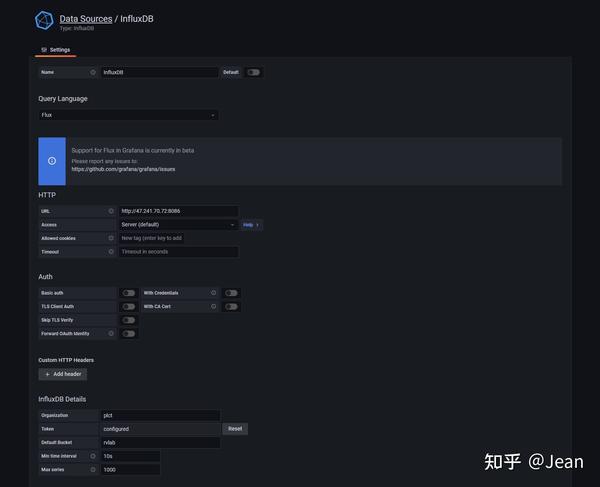Click the URL field info icon
The image size is (600, 487).
coord(111,211)
